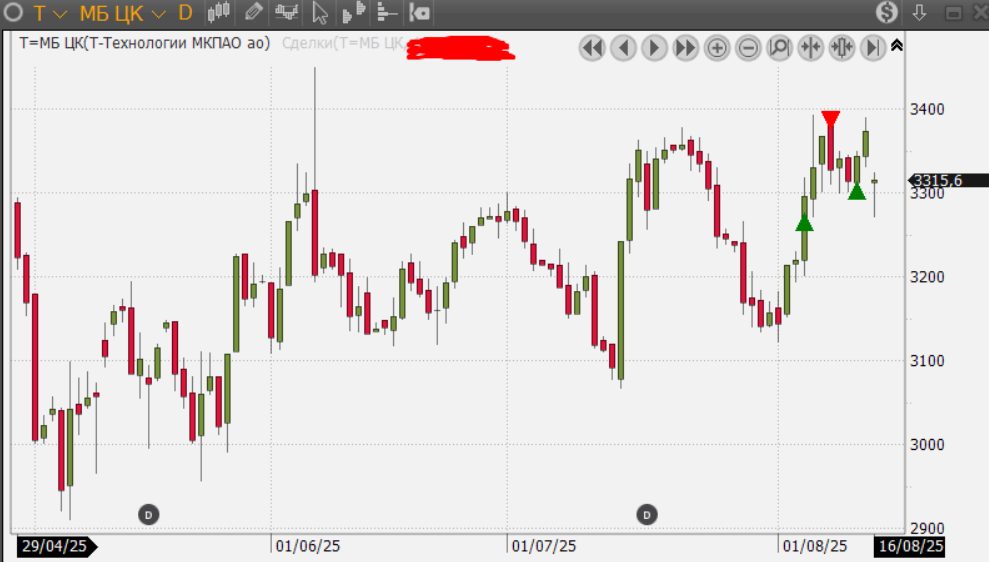Open the T ticker dropdown
The height and width of the screenshot is (562, 989).
tap(50, 13)
